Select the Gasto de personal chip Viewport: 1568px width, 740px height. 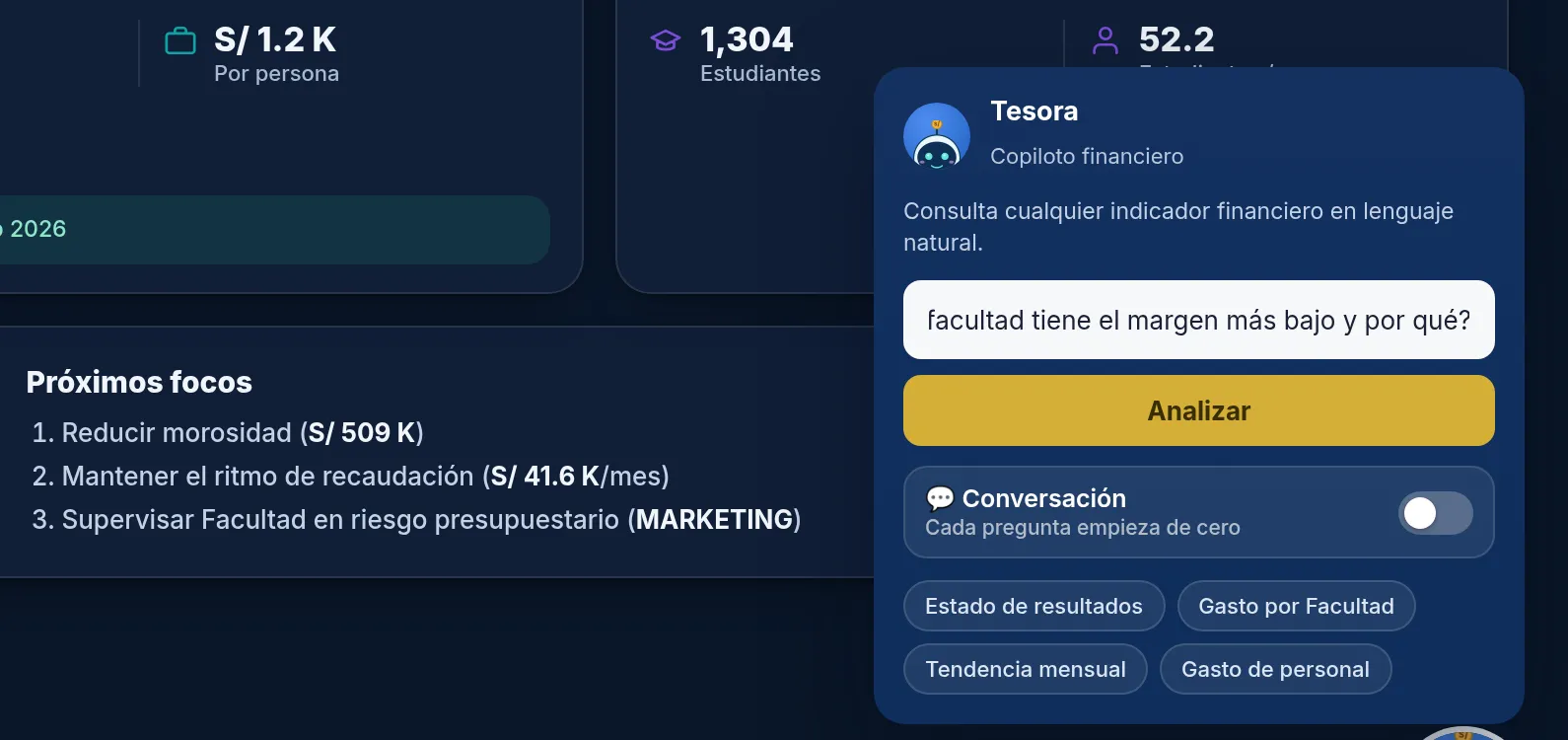point(1275,669)
